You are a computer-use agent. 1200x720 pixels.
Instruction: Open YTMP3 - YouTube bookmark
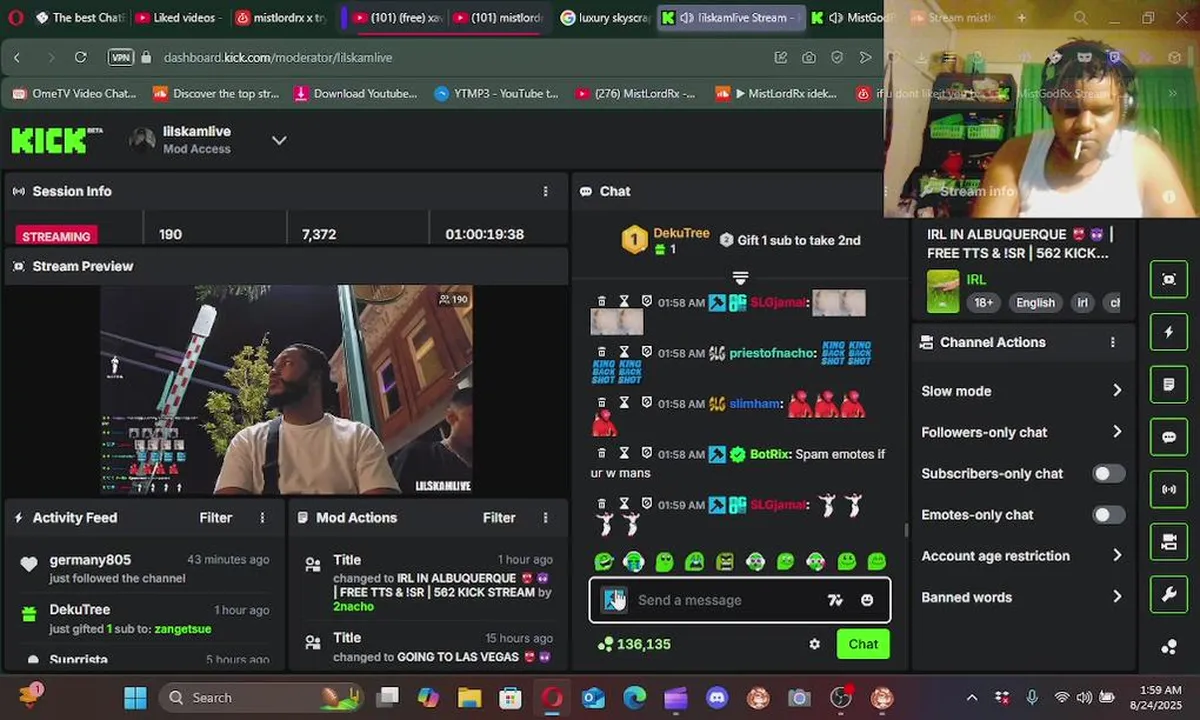[497, 93]
